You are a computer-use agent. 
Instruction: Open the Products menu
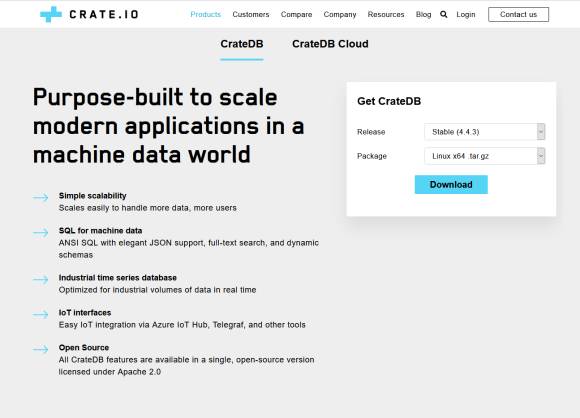point(206,14)
